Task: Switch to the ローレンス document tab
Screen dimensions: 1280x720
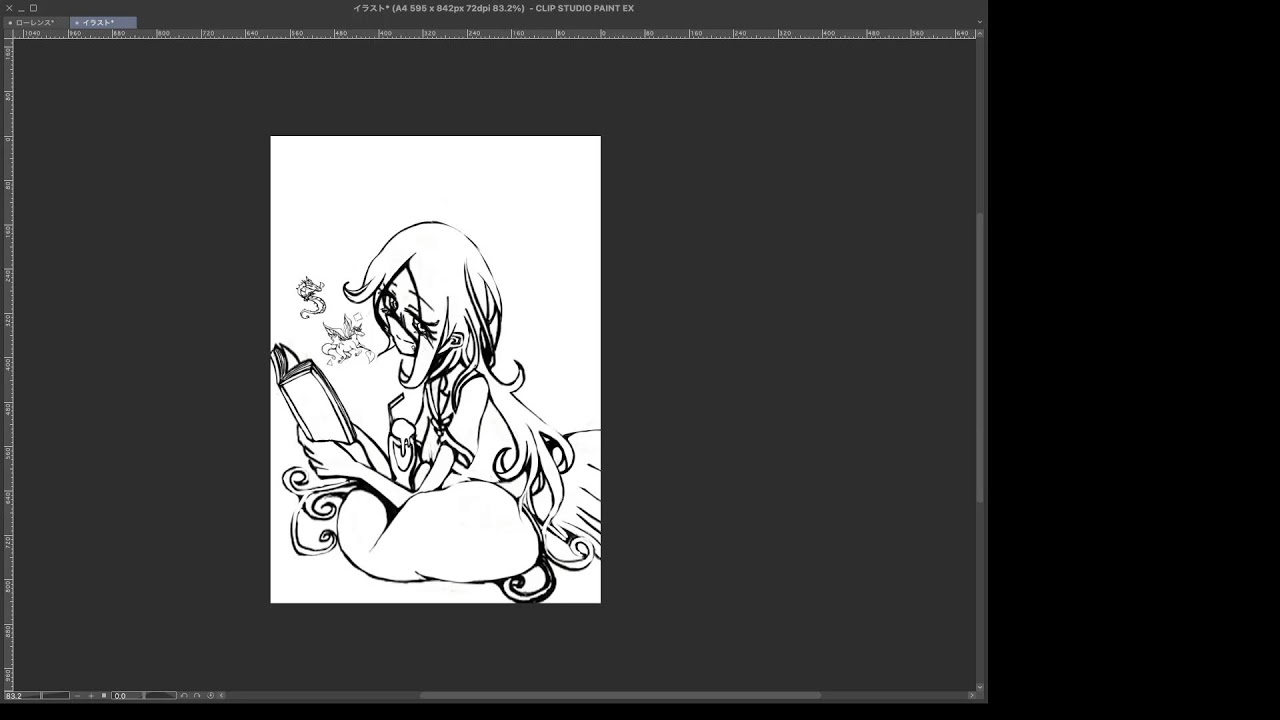Action: 35,22
